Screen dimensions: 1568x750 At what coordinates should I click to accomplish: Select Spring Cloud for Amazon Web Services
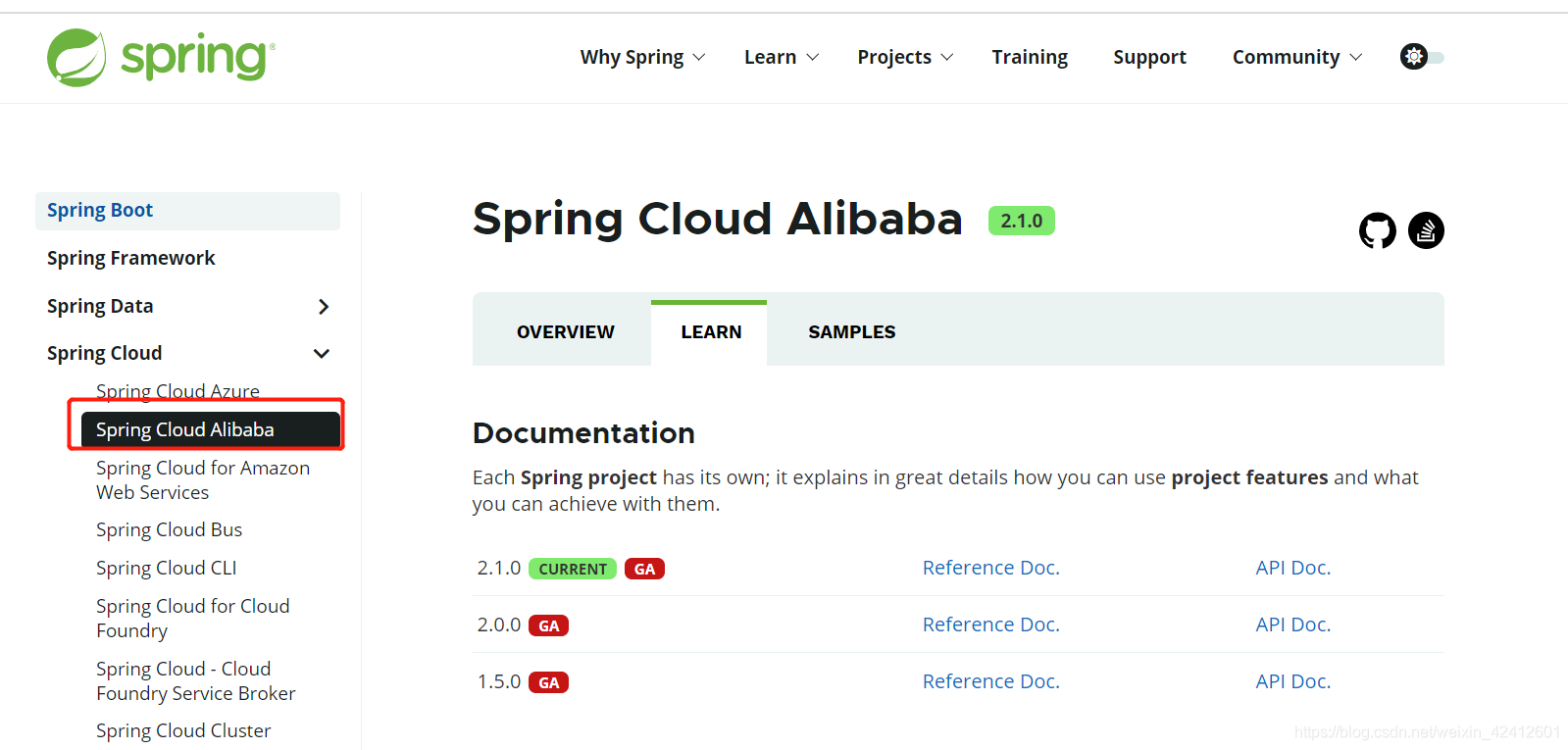coord(203,480)
